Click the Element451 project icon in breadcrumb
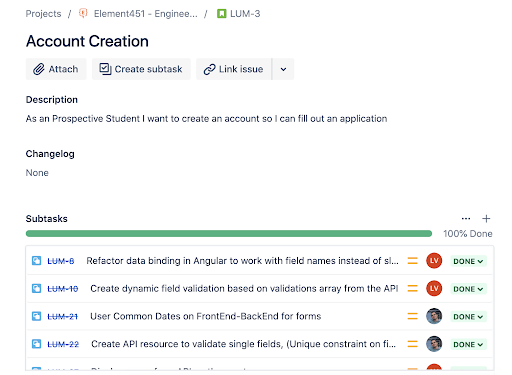Image resolution: width=512 pixels, height=375 pixels. pos(83,13)
